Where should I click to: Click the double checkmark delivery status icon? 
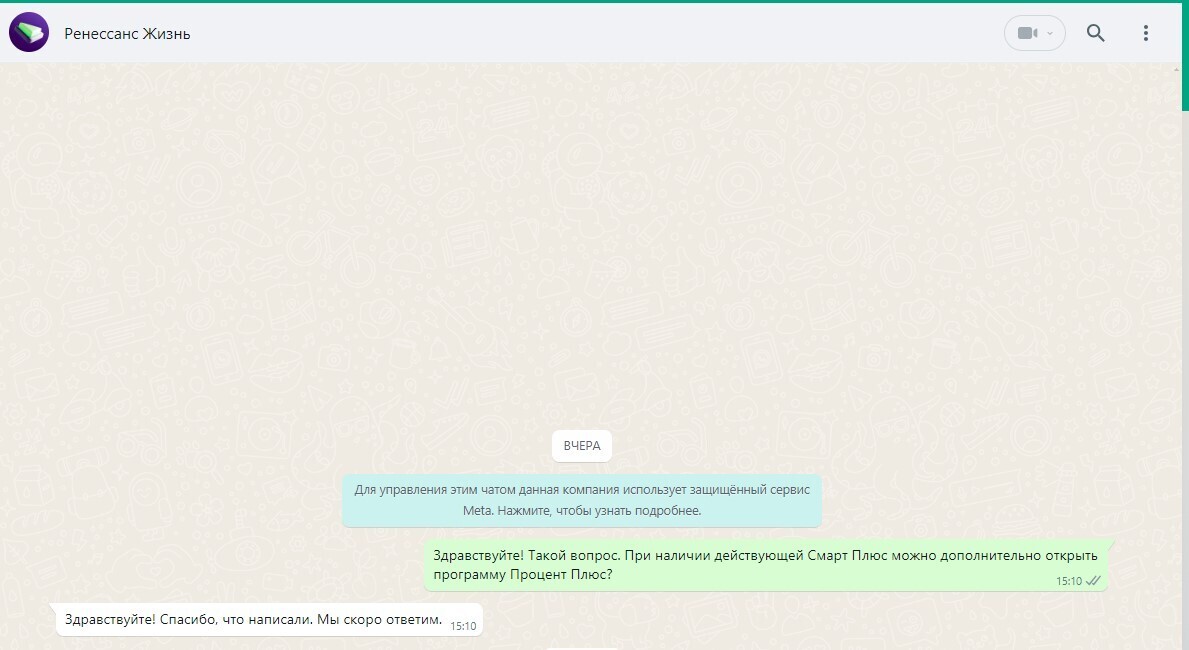(x=1093, y=581)
